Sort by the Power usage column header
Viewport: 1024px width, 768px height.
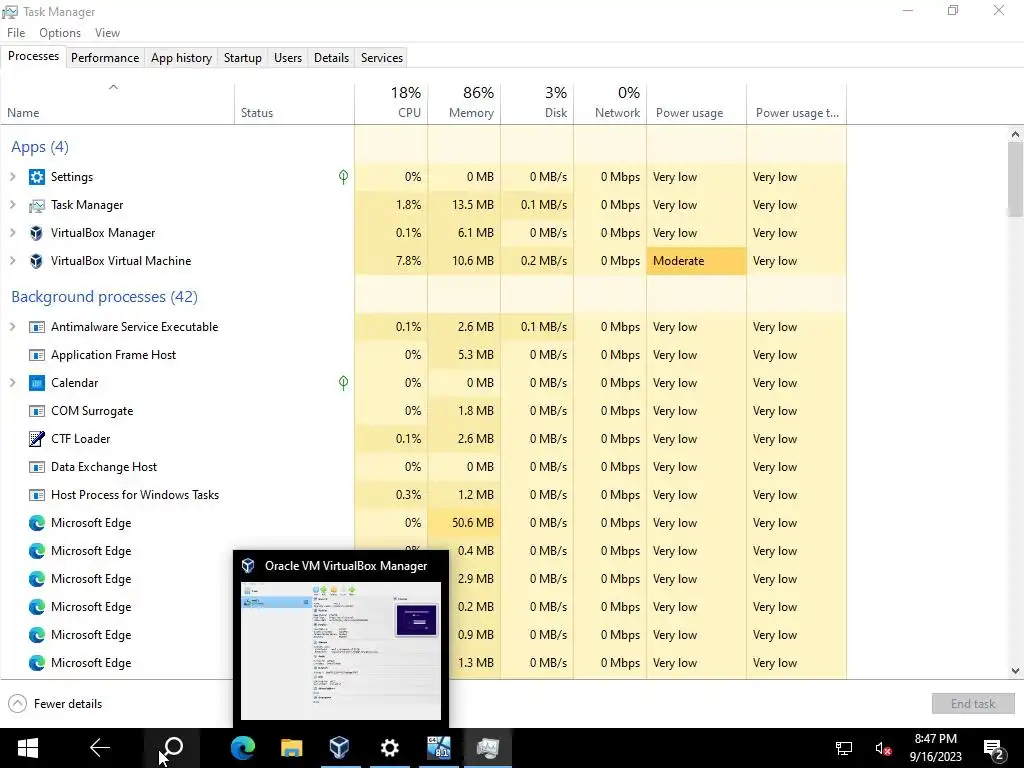coord(697,104)
